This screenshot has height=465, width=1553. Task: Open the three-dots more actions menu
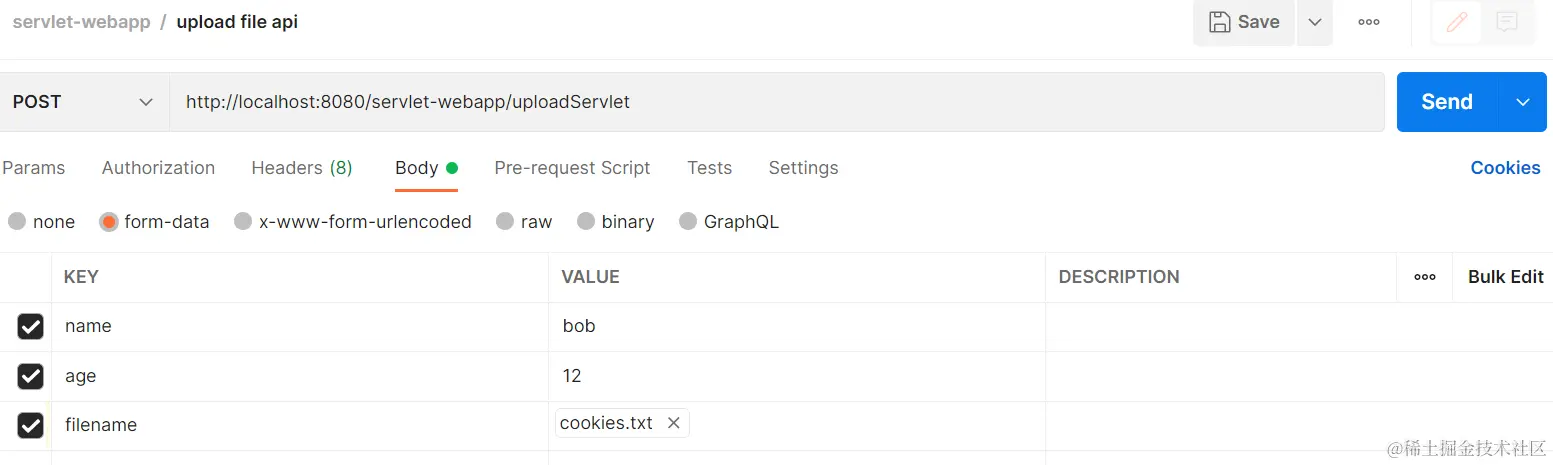(1368, 22)
